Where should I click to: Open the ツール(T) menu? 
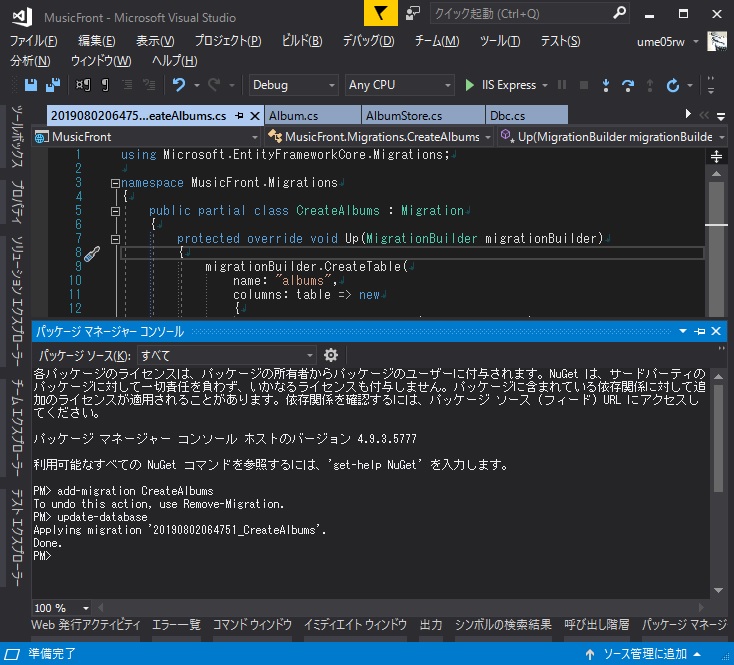[499, 41]
